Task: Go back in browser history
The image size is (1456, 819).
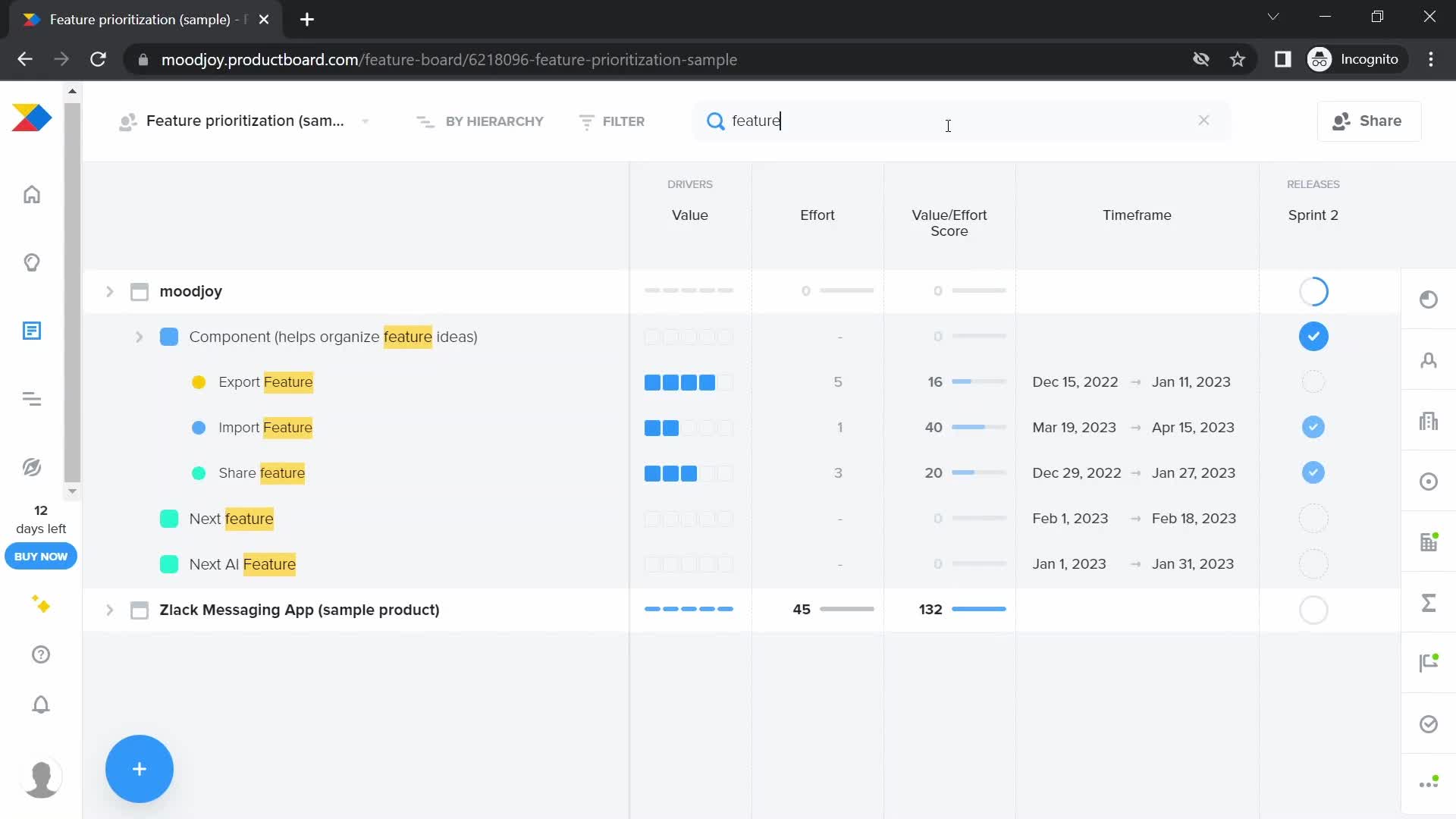Action: pyautogui.click(x=25, y=59)
